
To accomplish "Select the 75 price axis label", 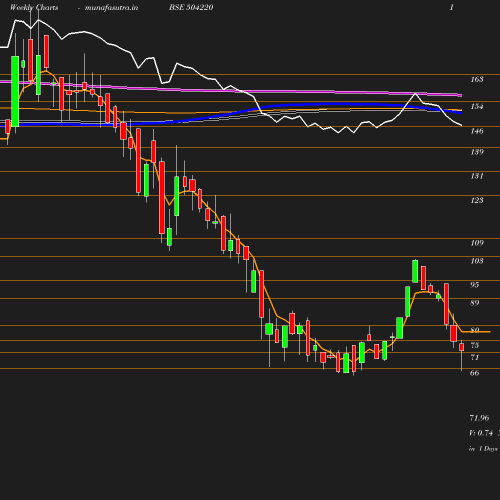I will tap(475, 345).
